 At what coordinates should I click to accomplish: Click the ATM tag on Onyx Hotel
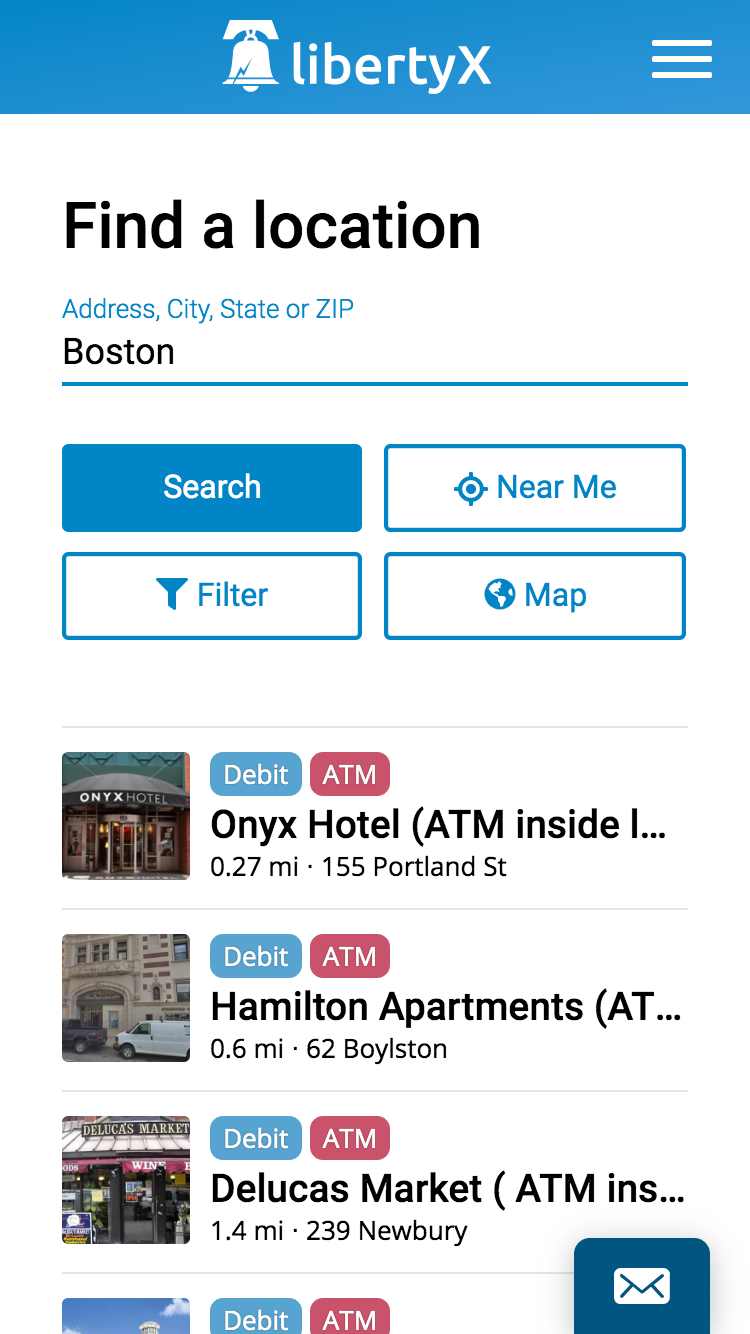349,775
